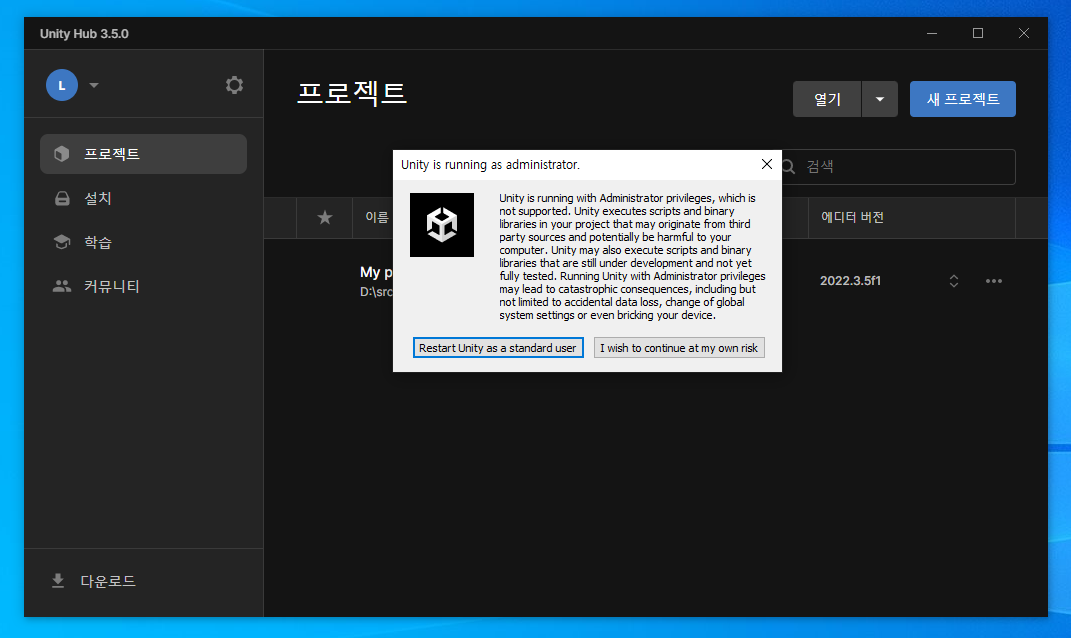The width and height of the screenshot is (1071, 638).
Task: Click 커뮤니티 people icon
Action: pos(61,286)
